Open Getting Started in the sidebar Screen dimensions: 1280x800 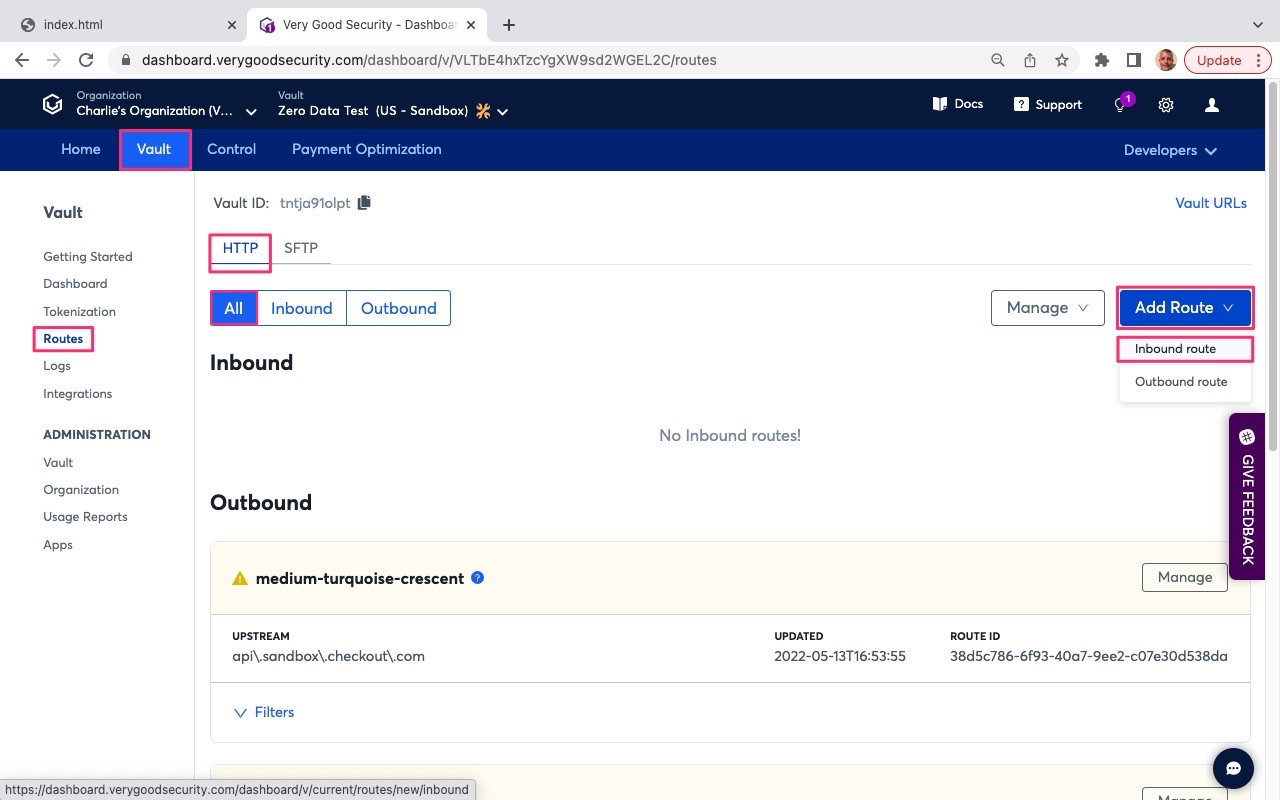click(x=88, y=257)
